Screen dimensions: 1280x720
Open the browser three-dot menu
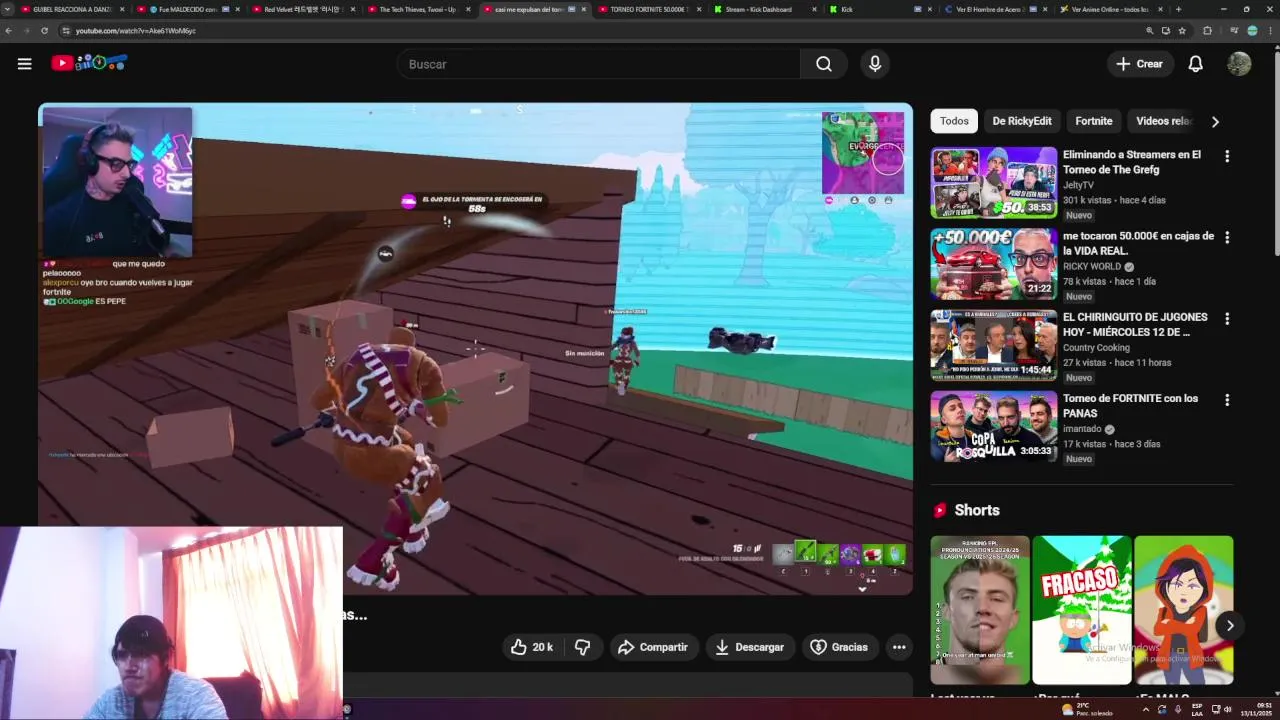(x=1270, y=31)
